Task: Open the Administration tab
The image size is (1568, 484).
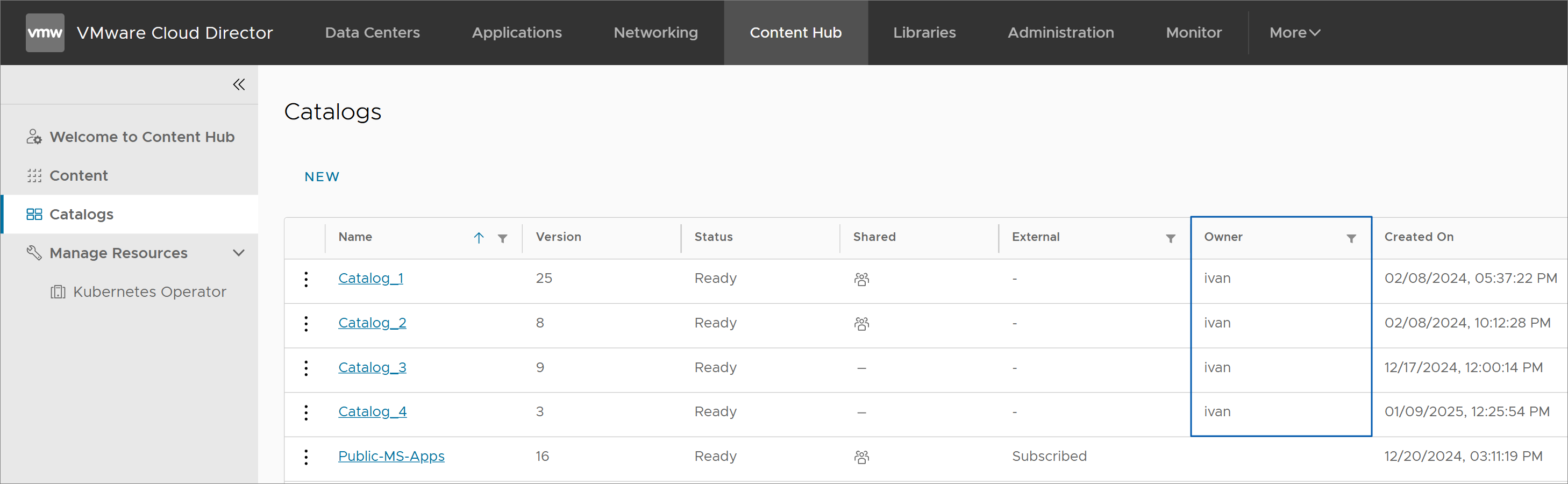Action: 1061,33
